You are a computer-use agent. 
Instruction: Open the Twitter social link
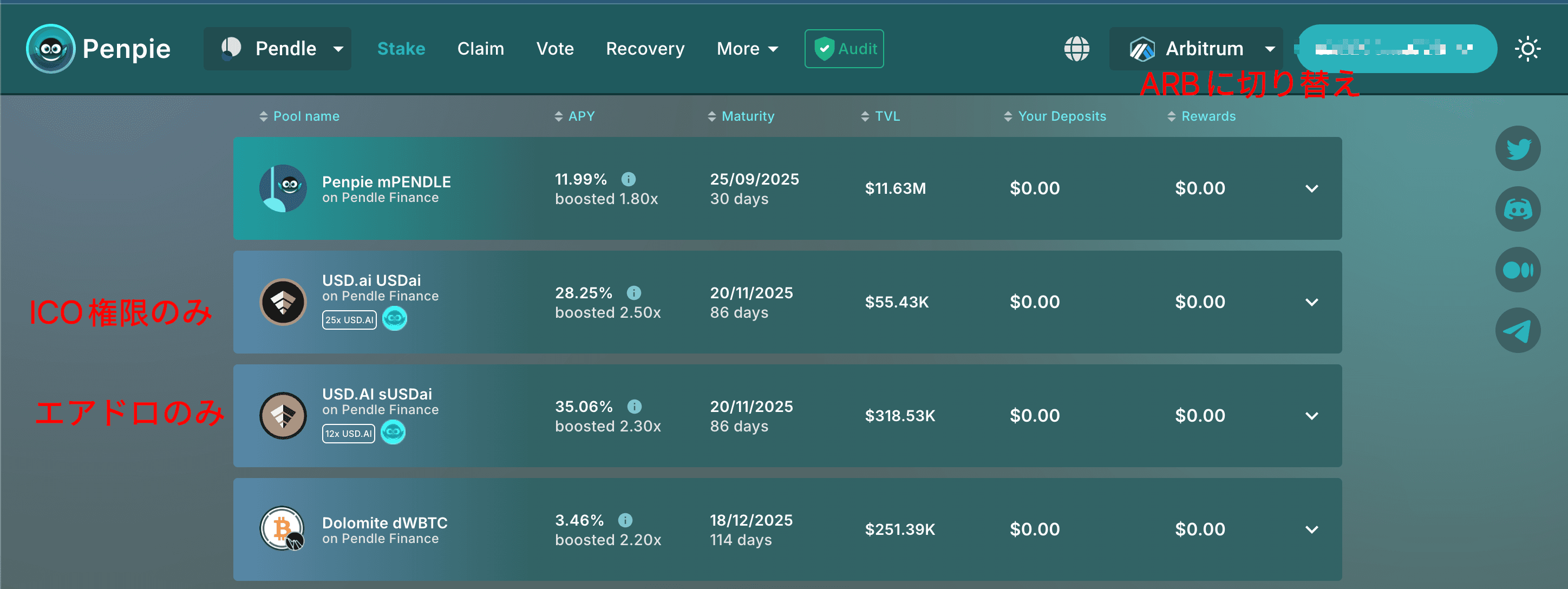[x=1518, y=148]
